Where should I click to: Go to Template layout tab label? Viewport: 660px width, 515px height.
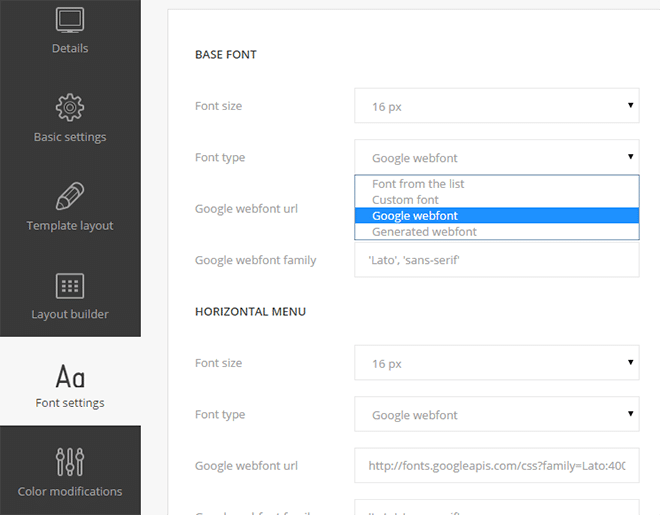click(70, 226)
